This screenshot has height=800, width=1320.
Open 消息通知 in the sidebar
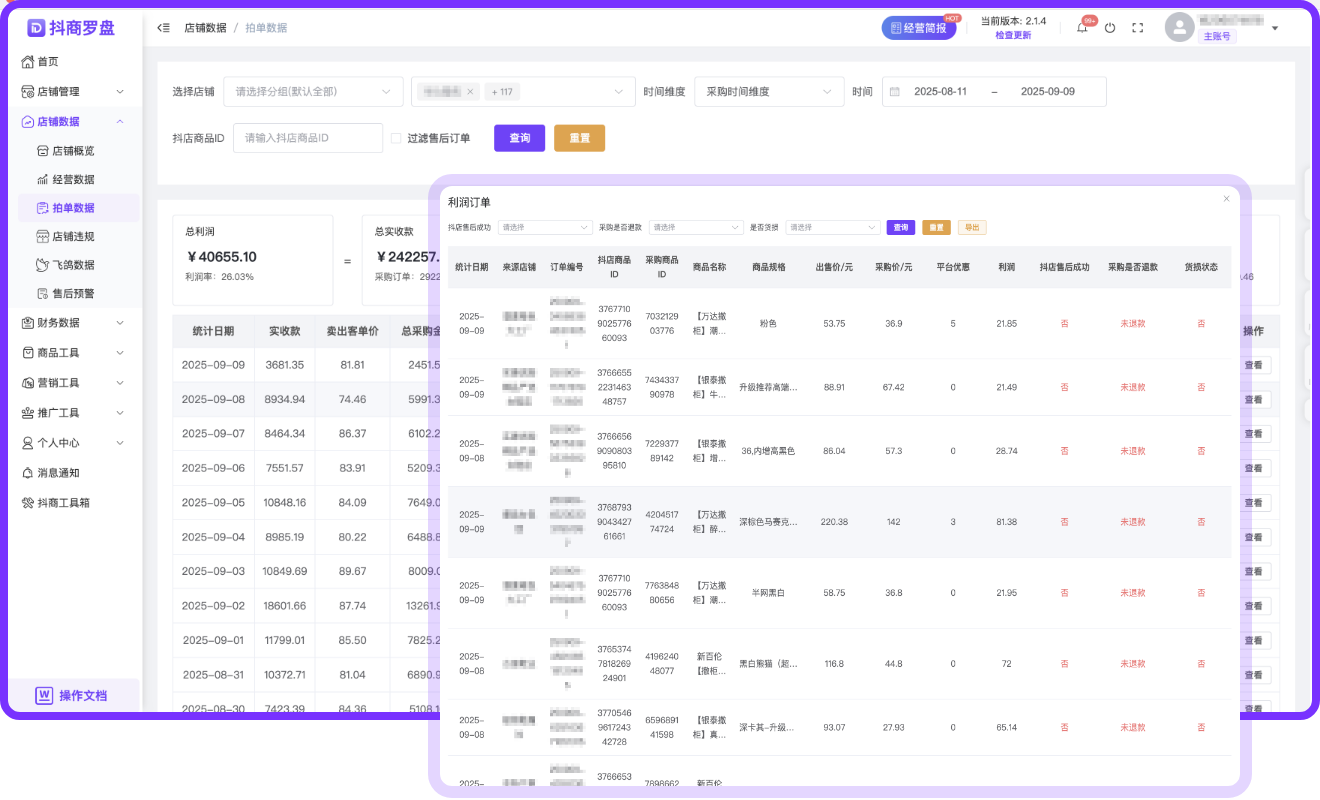58,473
